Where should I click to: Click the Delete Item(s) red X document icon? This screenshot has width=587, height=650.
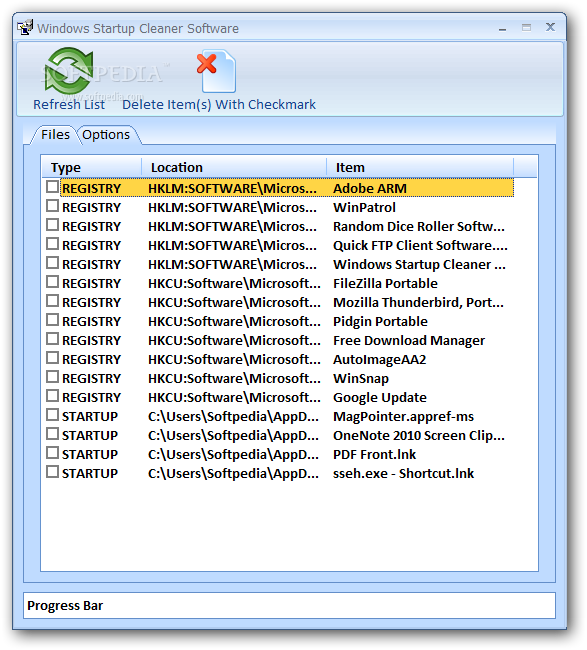pyautogui.click(x=216, y=71)
